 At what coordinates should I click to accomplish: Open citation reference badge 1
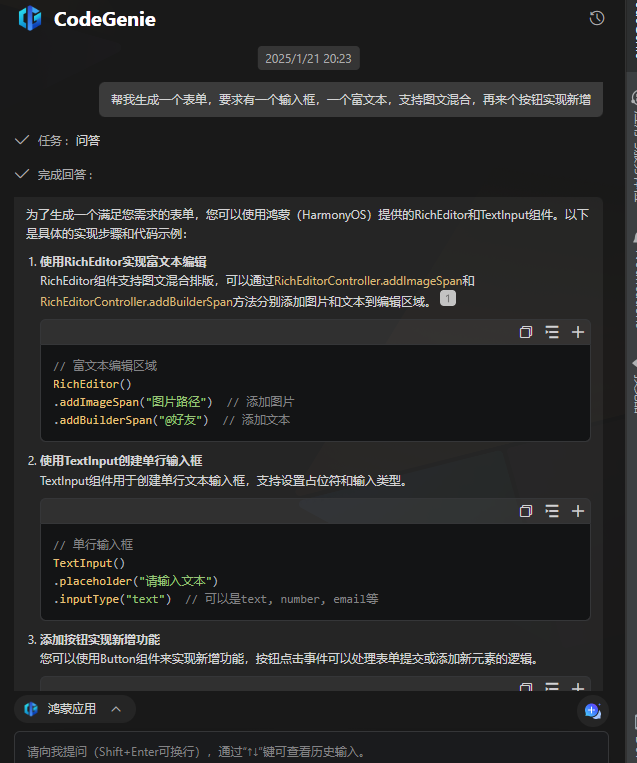[x=448, y=298]
